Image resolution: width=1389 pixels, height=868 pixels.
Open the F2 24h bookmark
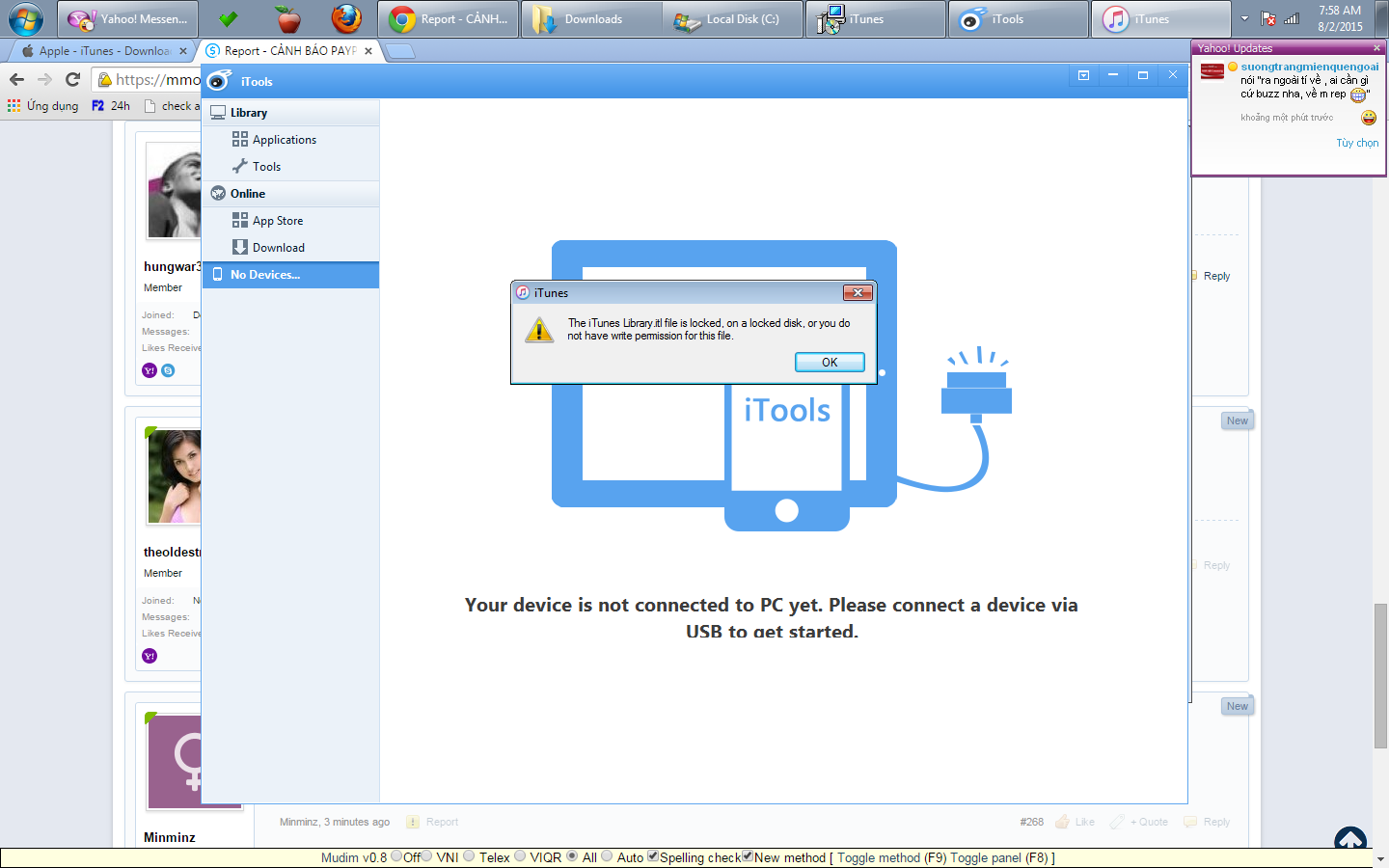click(110, 106)
